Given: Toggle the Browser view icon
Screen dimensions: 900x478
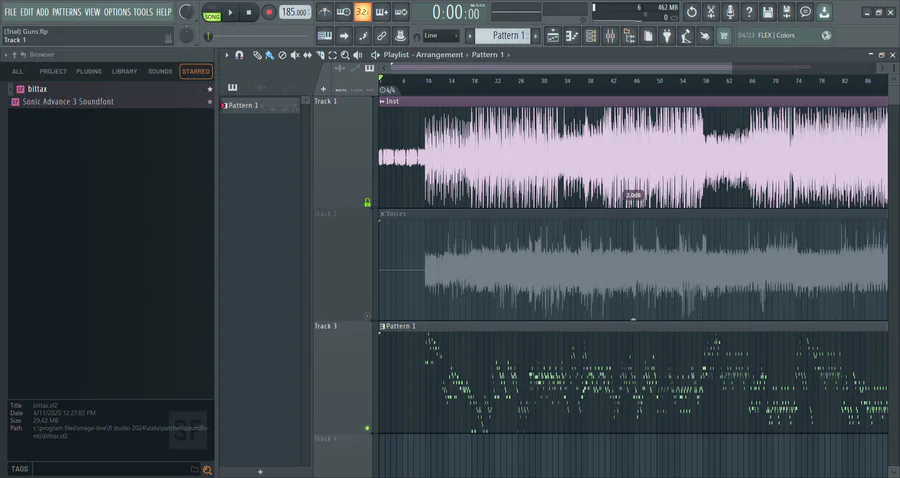Looking at the screenshot, I should [x=629, y=36].
